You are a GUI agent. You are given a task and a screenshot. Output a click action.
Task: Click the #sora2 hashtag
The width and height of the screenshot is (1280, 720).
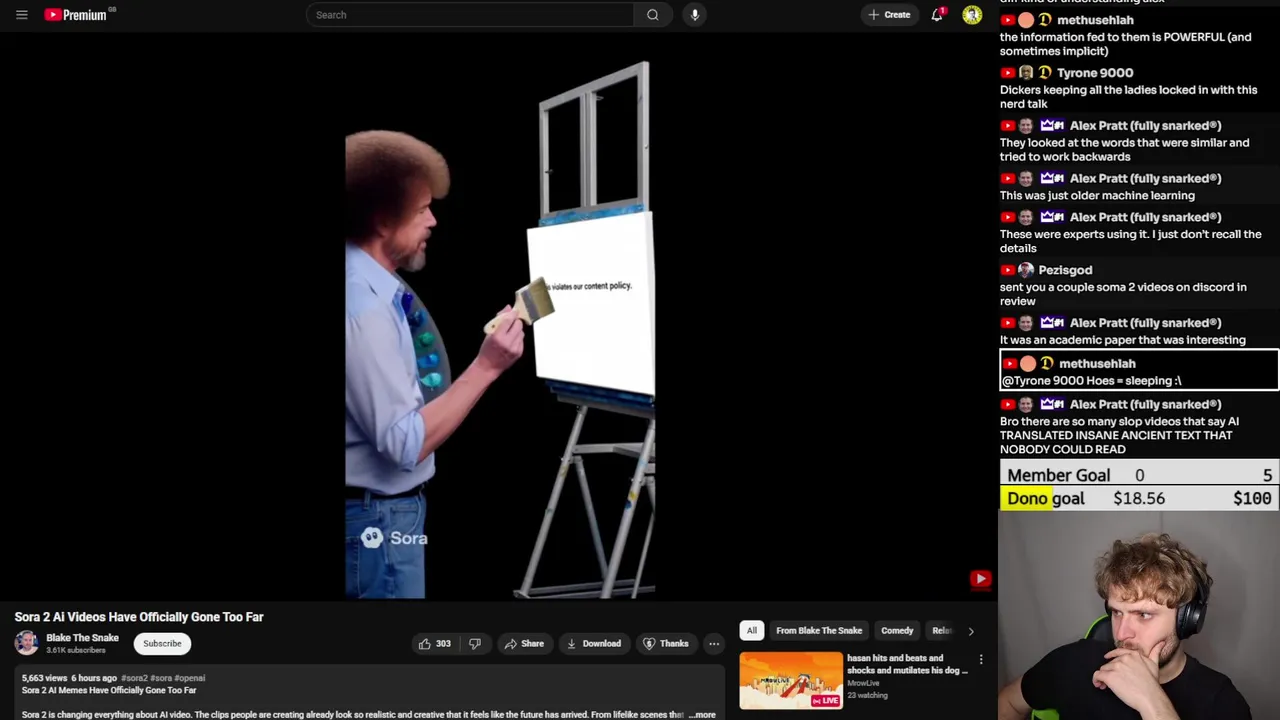pos(134,678)
